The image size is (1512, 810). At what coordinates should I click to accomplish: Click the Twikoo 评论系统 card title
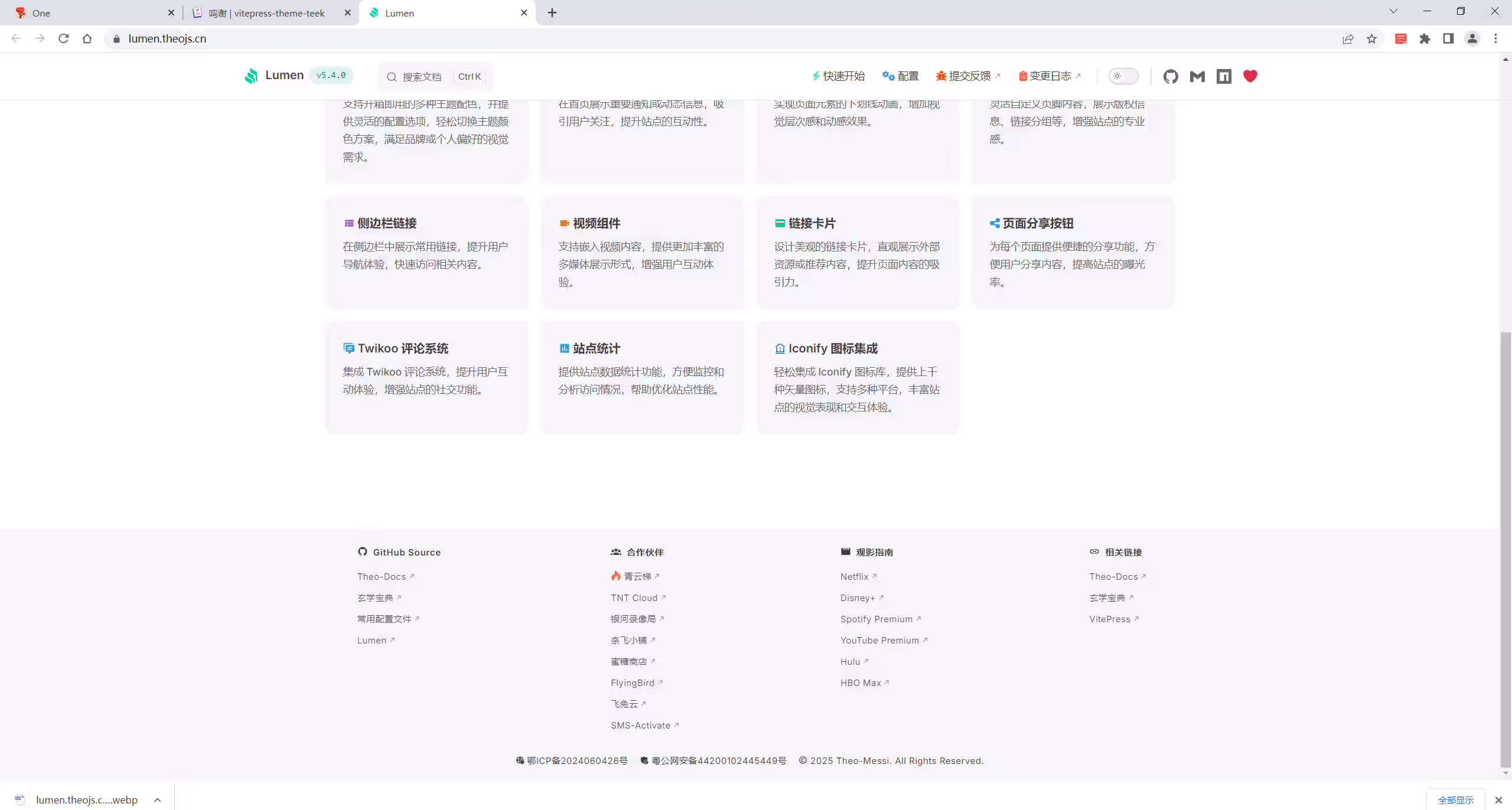[x=403, y=349]
